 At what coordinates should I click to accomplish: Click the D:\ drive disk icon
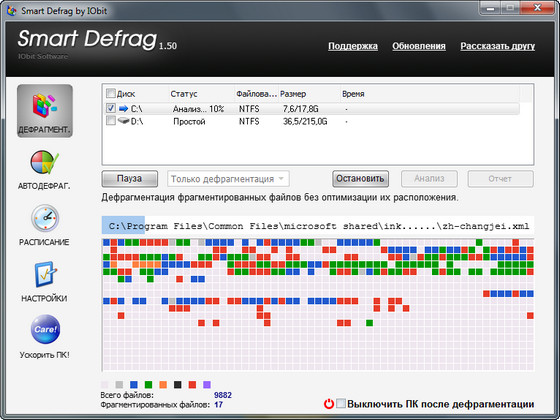click(x=123, y=121)
